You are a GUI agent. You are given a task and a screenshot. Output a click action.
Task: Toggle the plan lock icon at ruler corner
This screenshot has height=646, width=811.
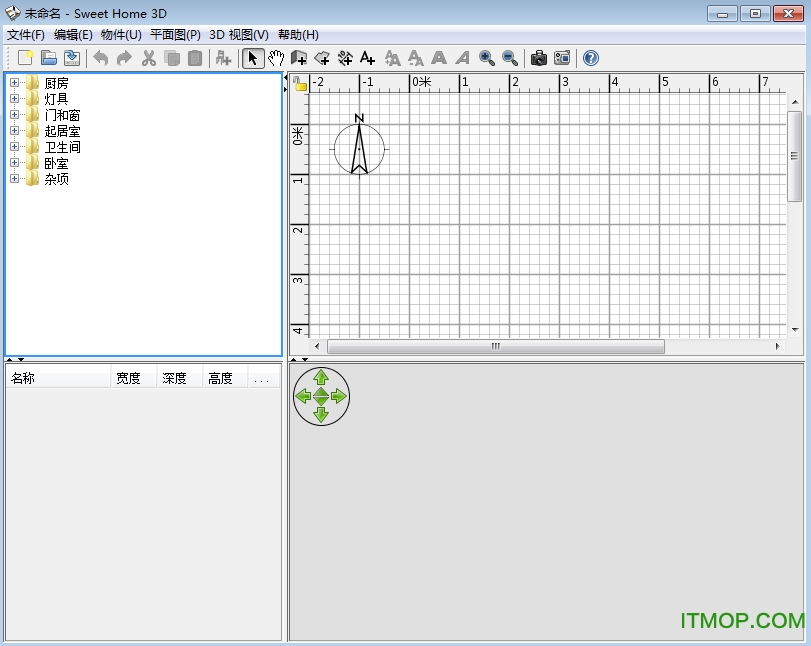pyautogui.click(x=299, y=83)
